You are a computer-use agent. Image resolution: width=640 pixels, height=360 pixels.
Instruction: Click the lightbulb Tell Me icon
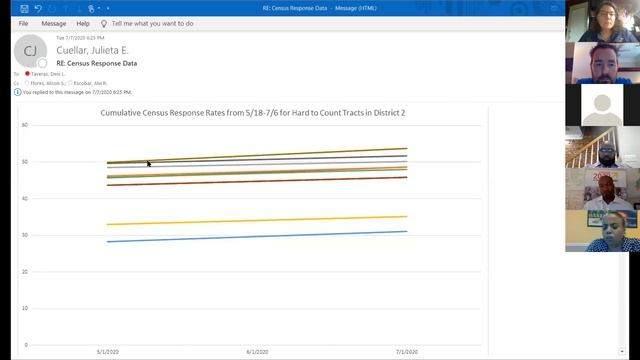104,24
